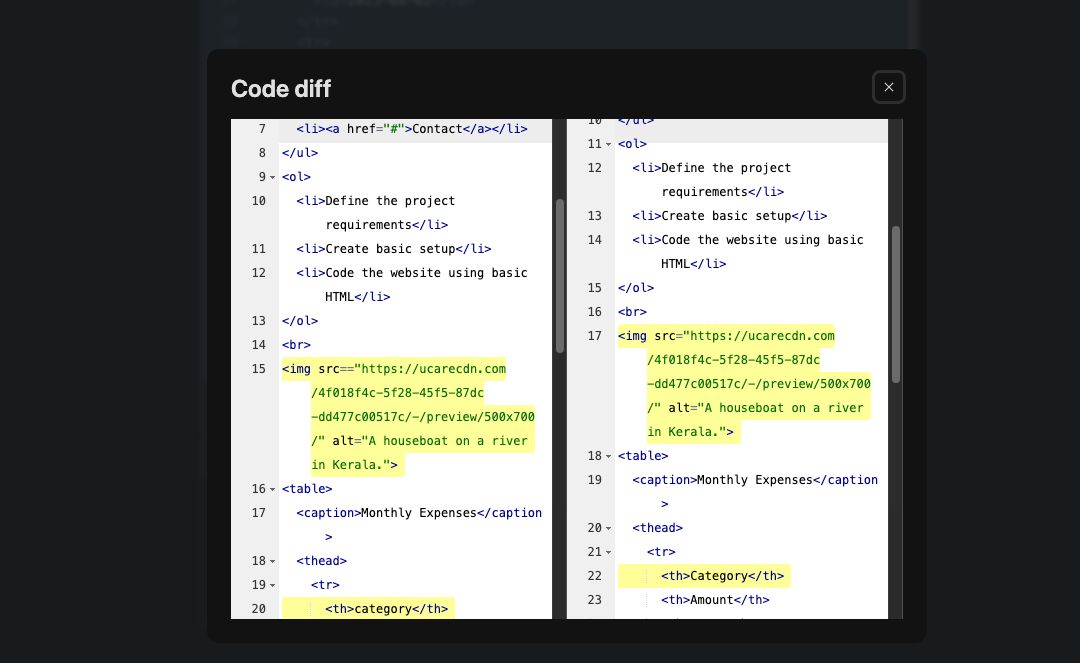
Task: Click left pane line number 20
Action: 258,609
